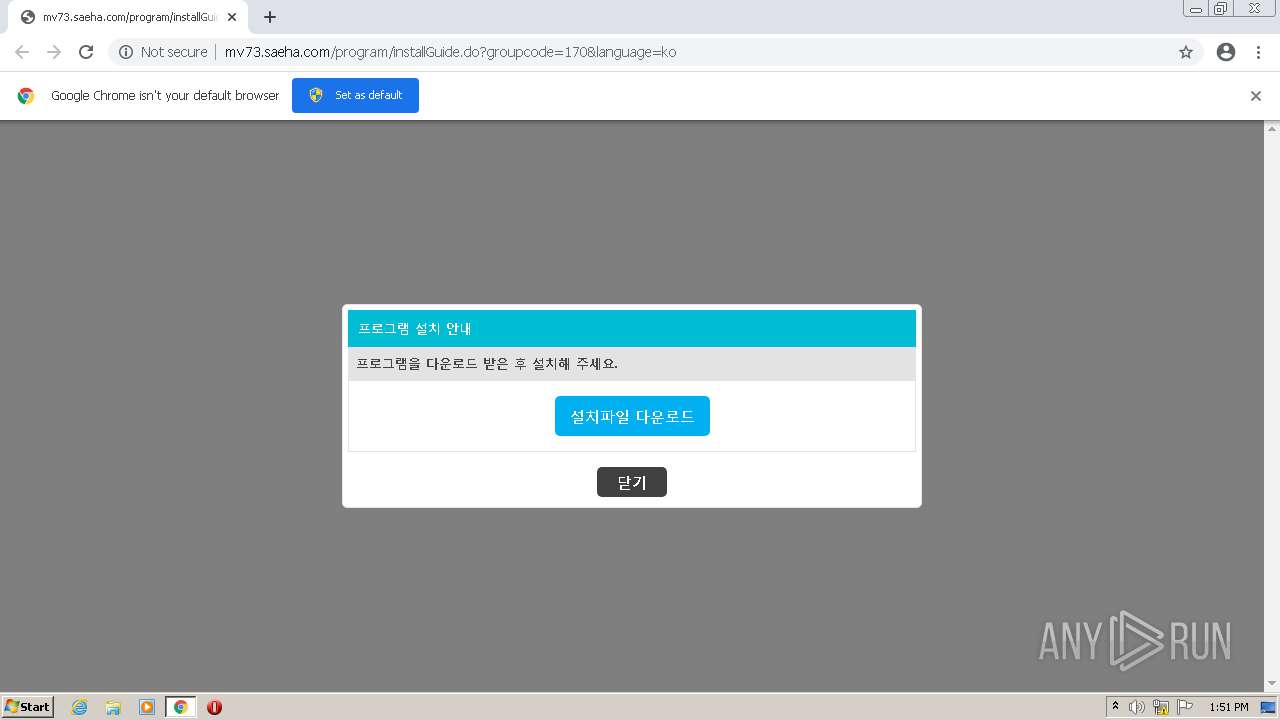Click the address bar URL

click(x=450, y=52)
